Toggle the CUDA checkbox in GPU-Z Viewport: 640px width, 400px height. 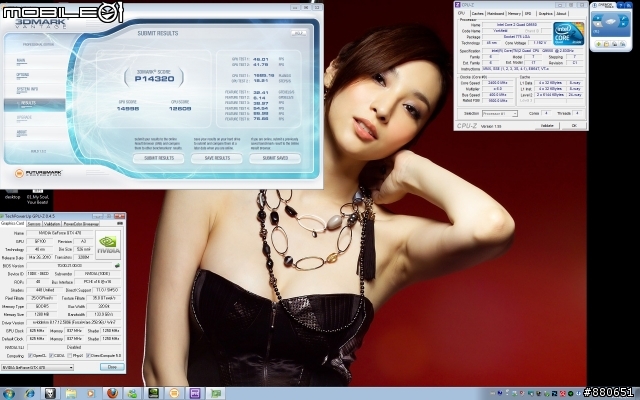point(51,356)
